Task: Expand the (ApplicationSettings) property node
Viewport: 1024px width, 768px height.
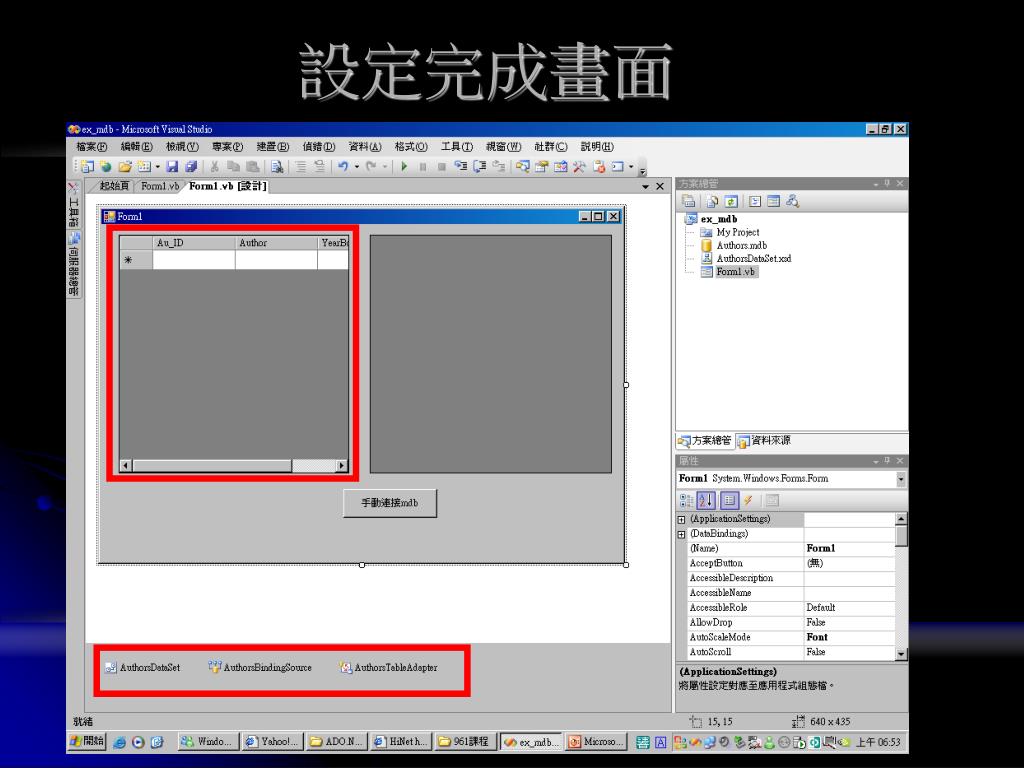Action: pyautogui.click(x=681, y=520)
